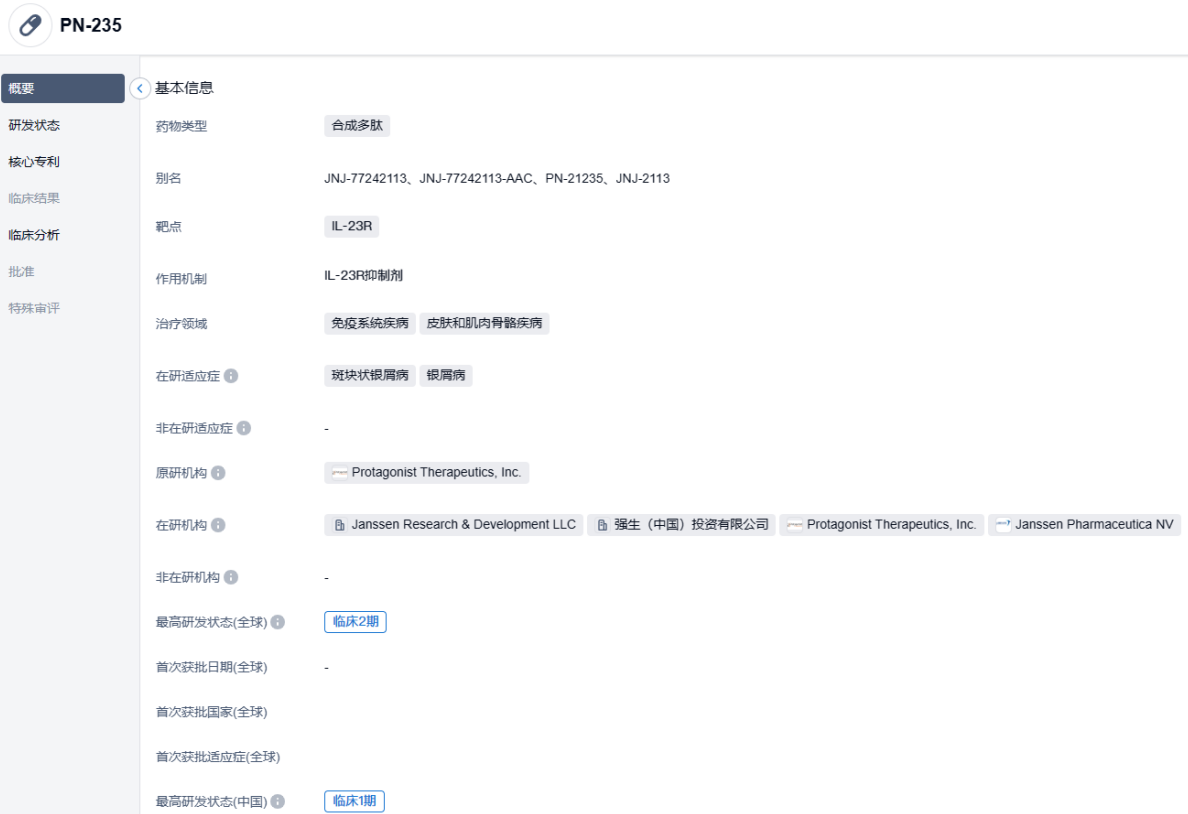Open Janssen Research & Development LLC link
Image resolution: width=1188 pixels, height=814 pixels.
(x=454, y=525)
